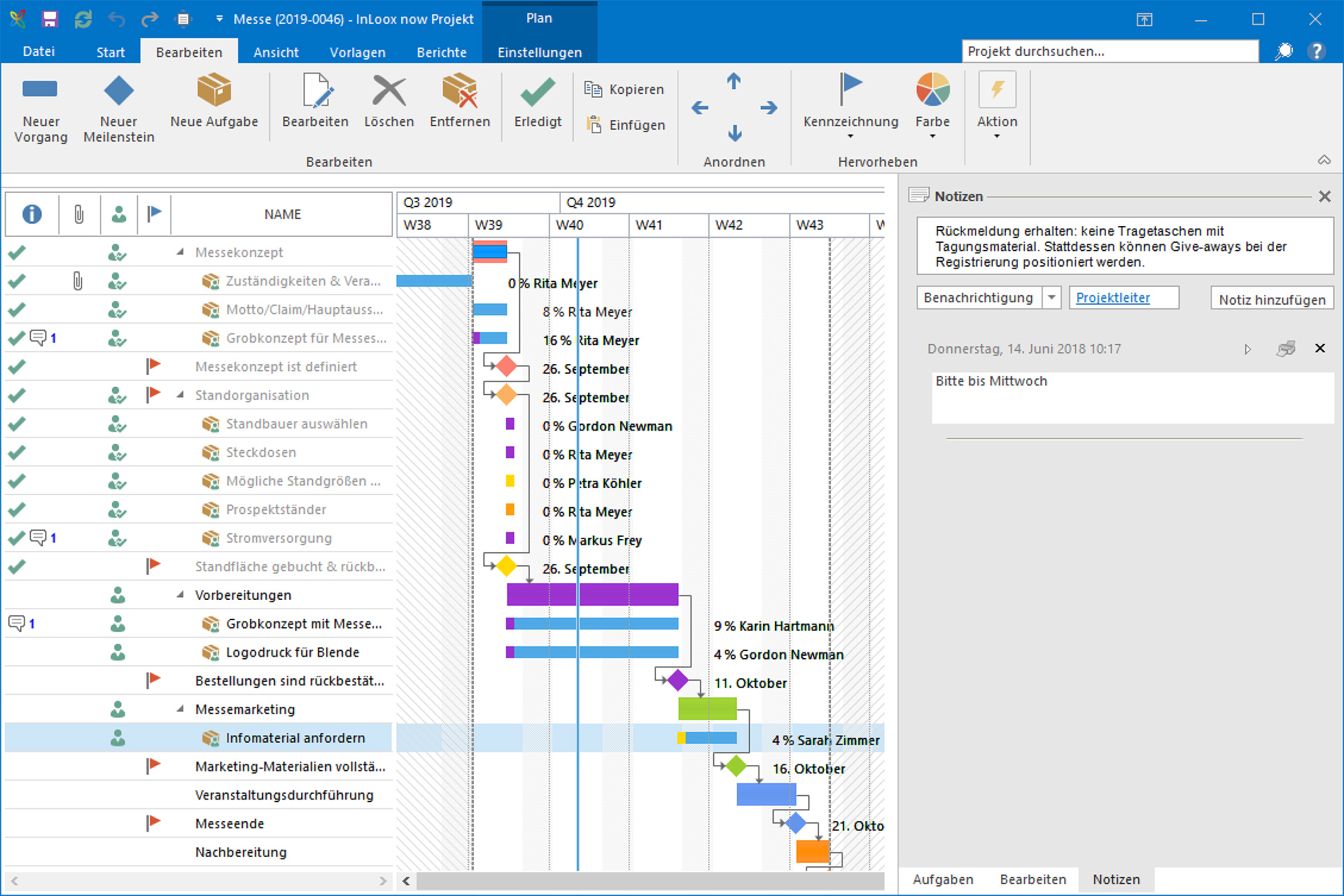The image size is (1344, 896).
Task: Collapse the Vorbereitungen group
Action: click(180, 595)
